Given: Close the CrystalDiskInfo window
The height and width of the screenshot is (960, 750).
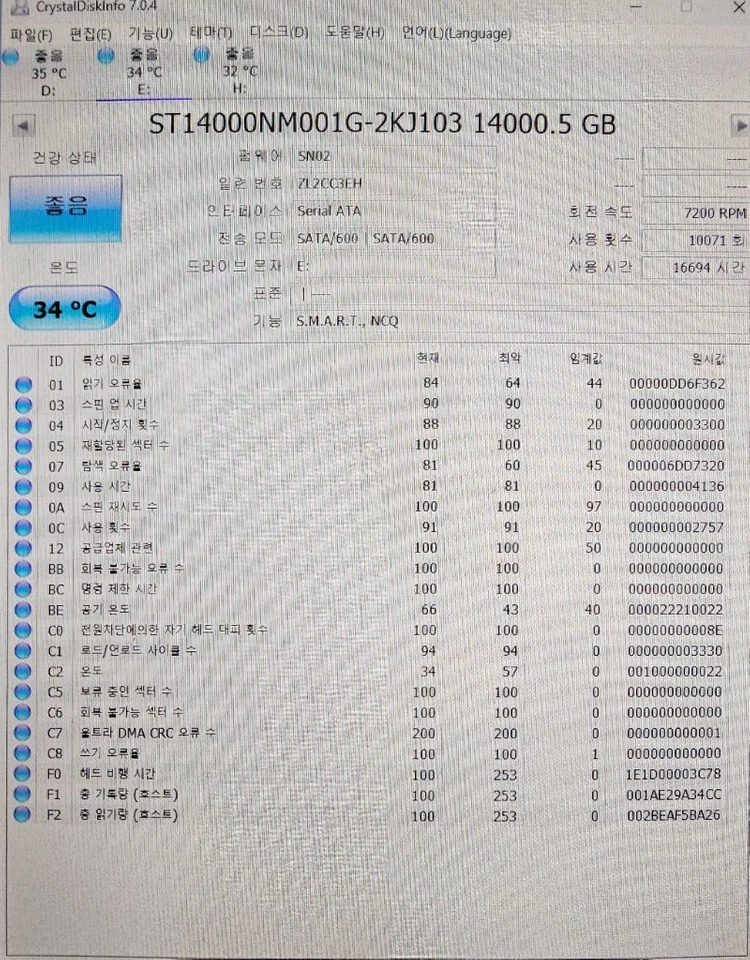Looking at the screenshot, I should coord(739,7).
